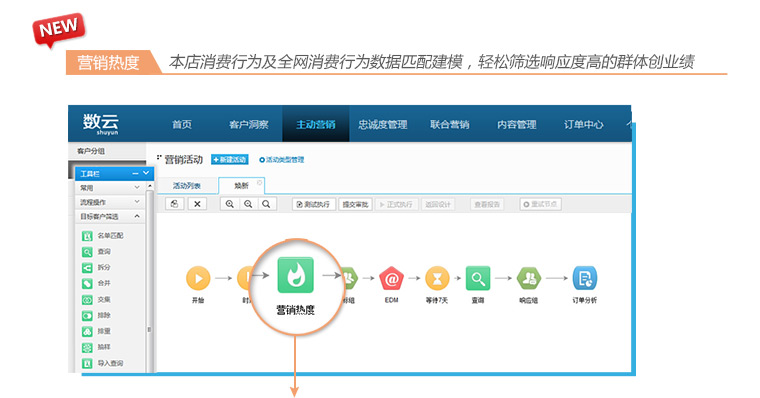Click the EDM node on canvas
Image resolution: width=760 pixels, height=398 pixels.
point(392,279)
